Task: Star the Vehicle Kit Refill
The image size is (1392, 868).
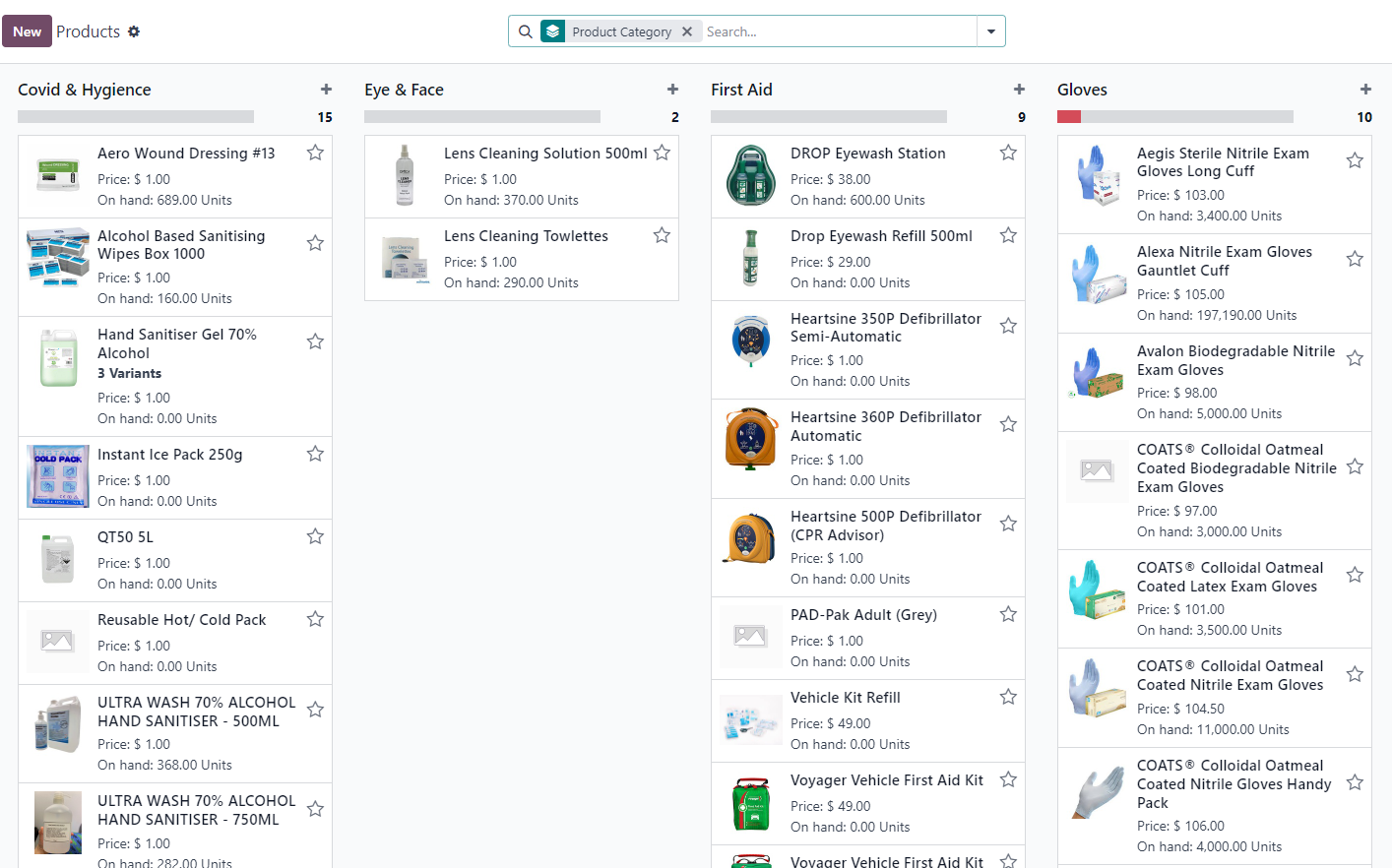Action: click(1008, 697)
